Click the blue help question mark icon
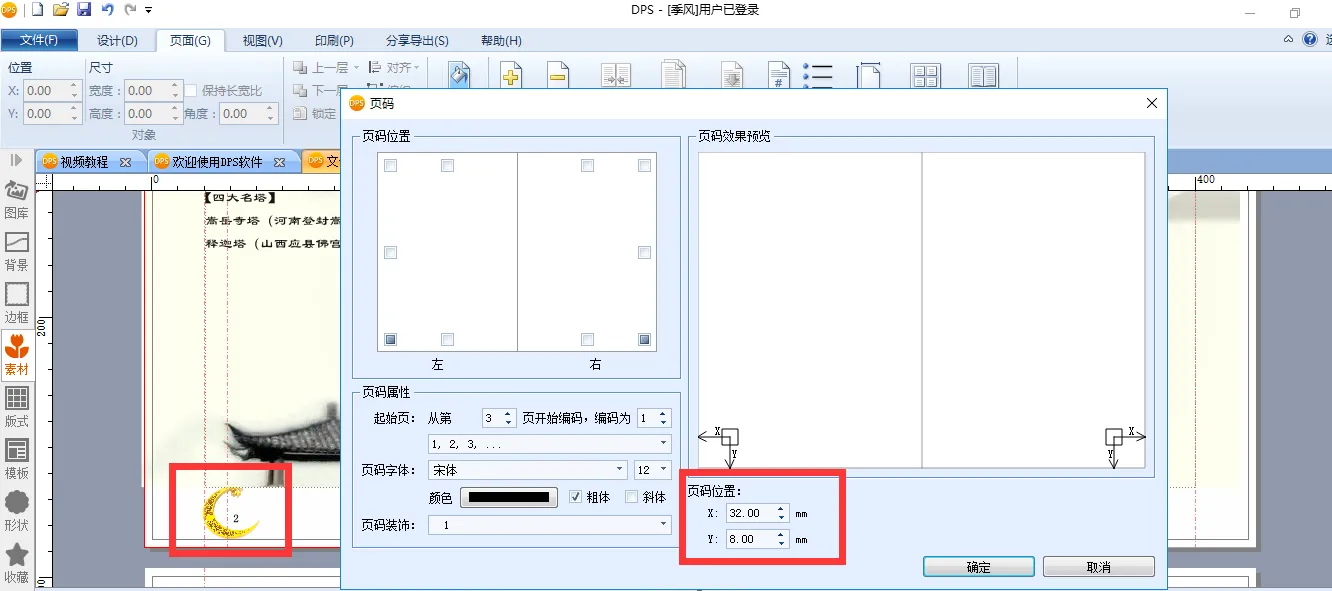Image resolution: width=1332 pixels, height=591 pixels. (x=1310, y=40)
